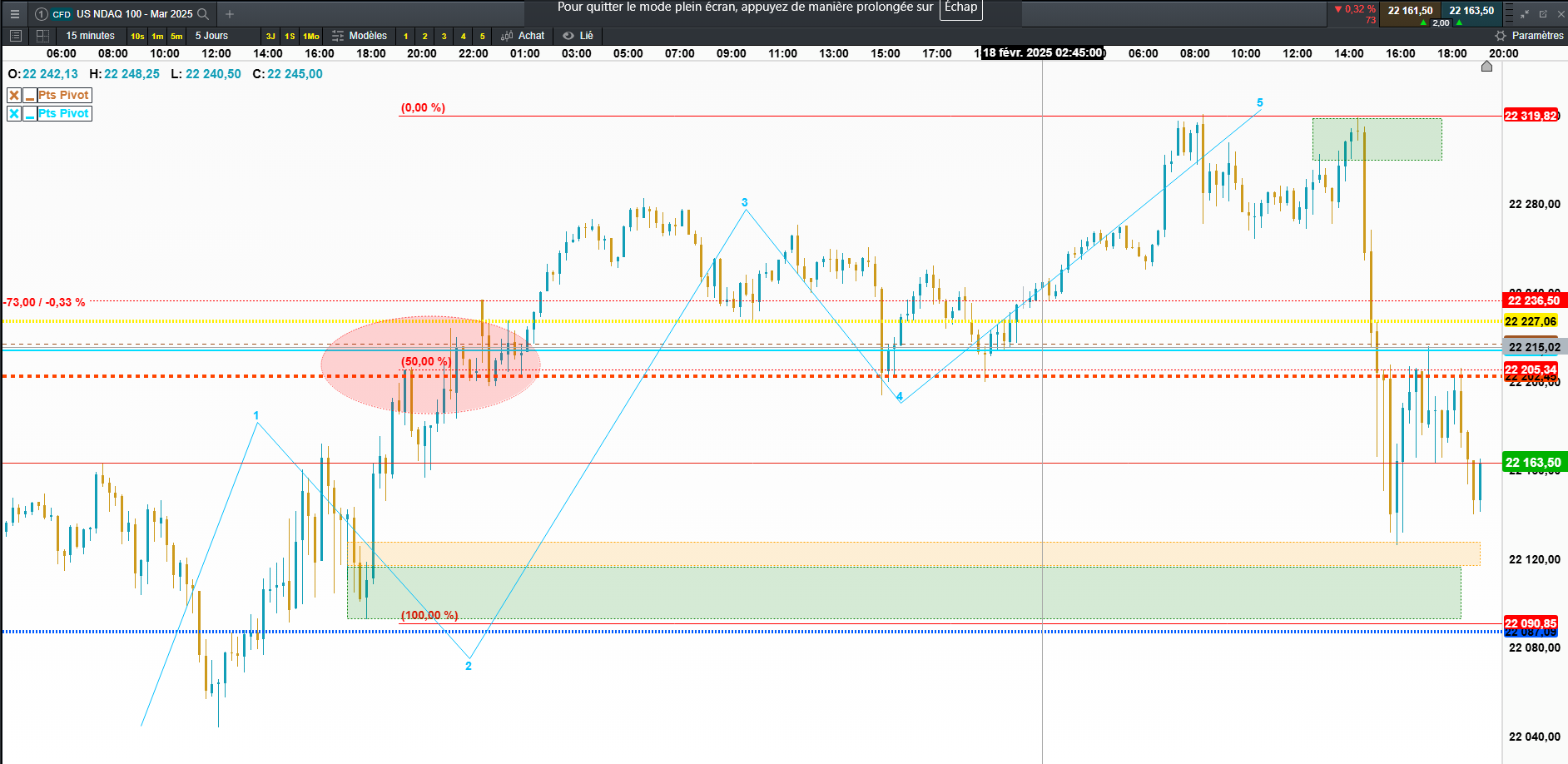Image resolution: width=1568 pixels, height=764 pixels.
Task: Toggle the Lié eye link option
Action: [578, 36]
